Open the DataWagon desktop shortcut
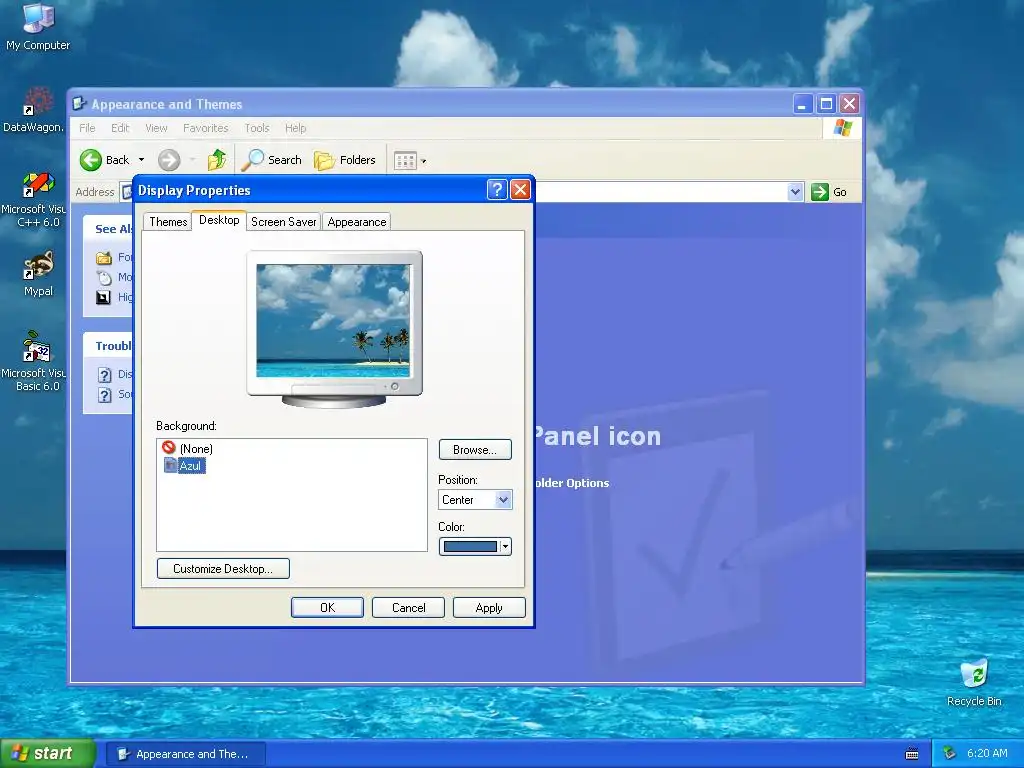The width and height of the screenshot is (1024, 768). 33,109
